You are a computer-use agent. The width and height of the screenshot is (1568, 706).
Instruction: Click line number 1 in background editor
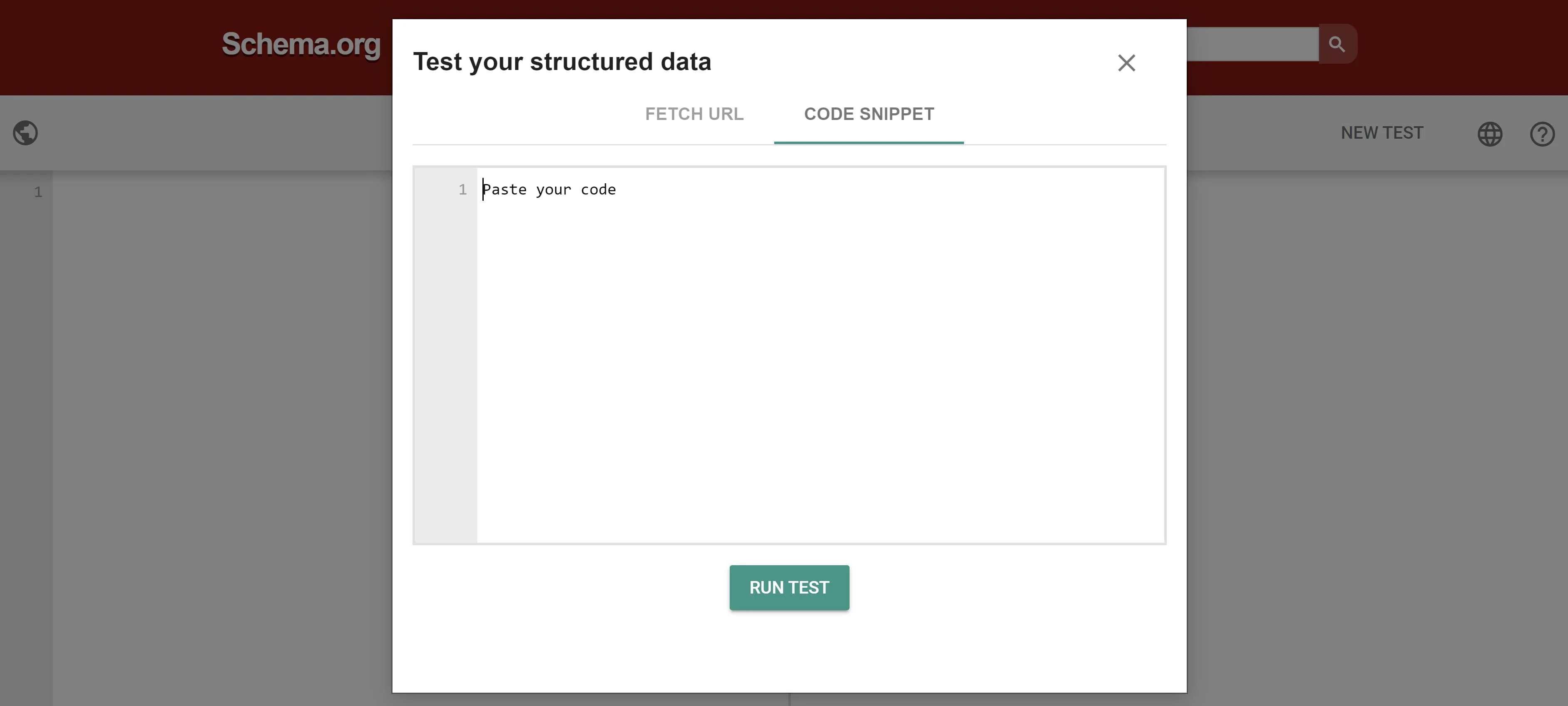(x=38, y=192)
